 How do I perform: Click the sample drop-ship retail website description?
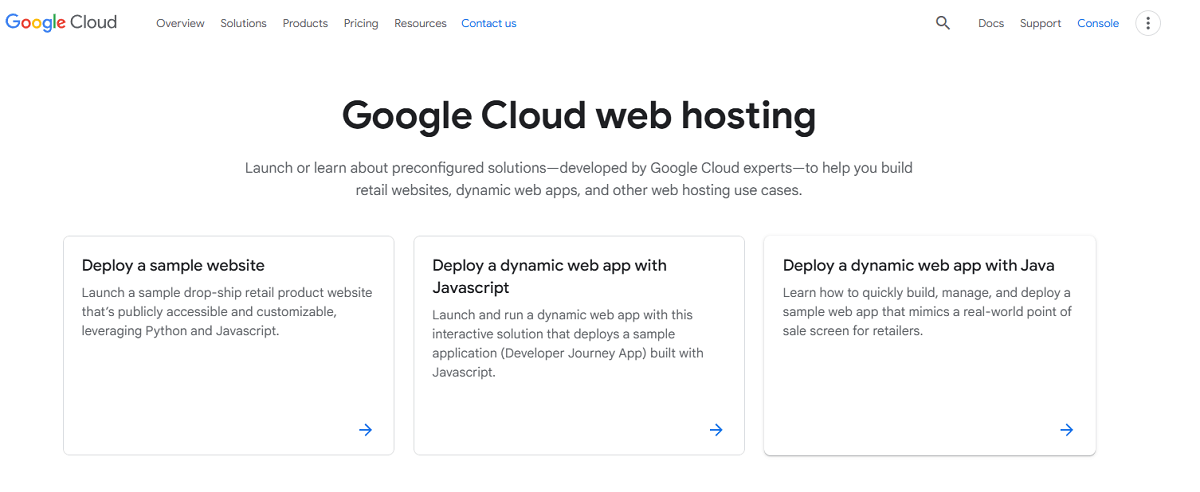tap(227, 312)
